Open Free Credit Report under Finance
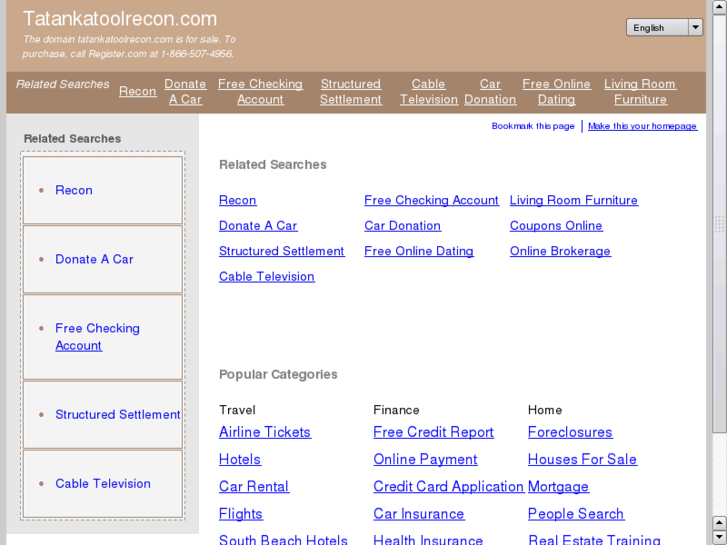This screenshot has height=545, width=727. (x=434, y=432)
